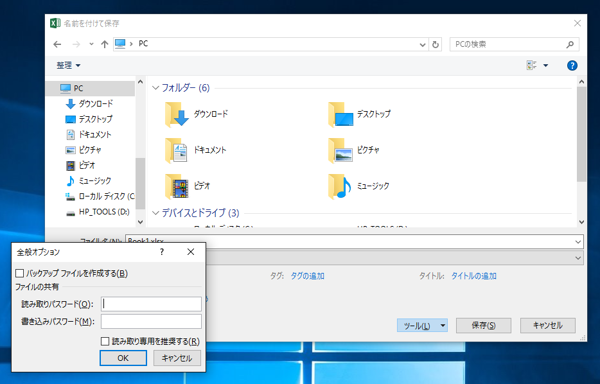
Task: Enable 読み取り専用を推奨する checkbox
Action: pos(105,341)
